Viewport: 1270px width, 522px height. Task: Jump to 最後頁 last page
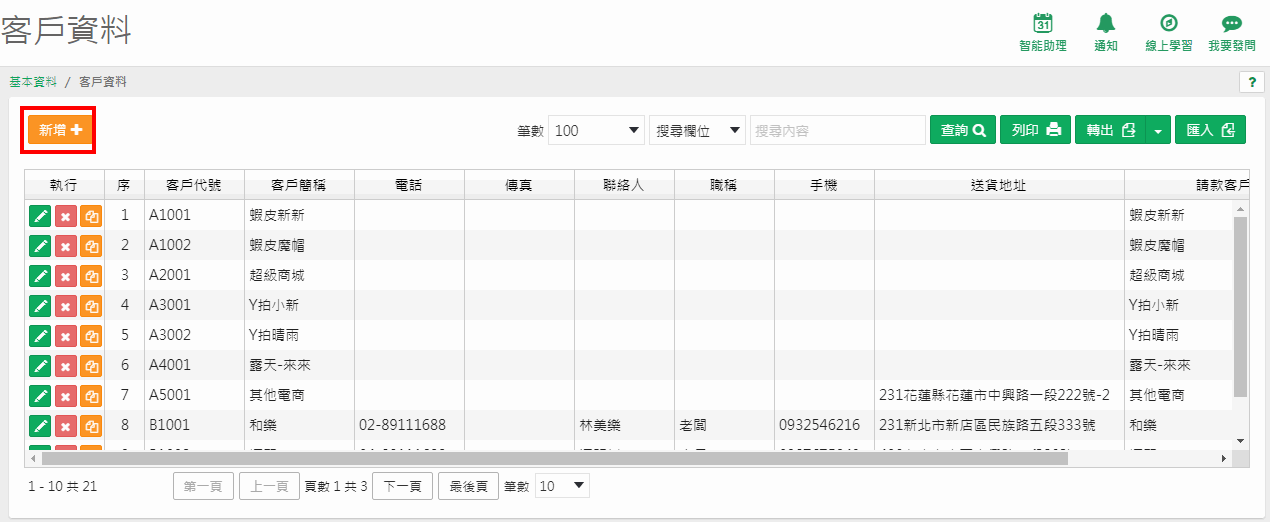[x=468, y=486]
